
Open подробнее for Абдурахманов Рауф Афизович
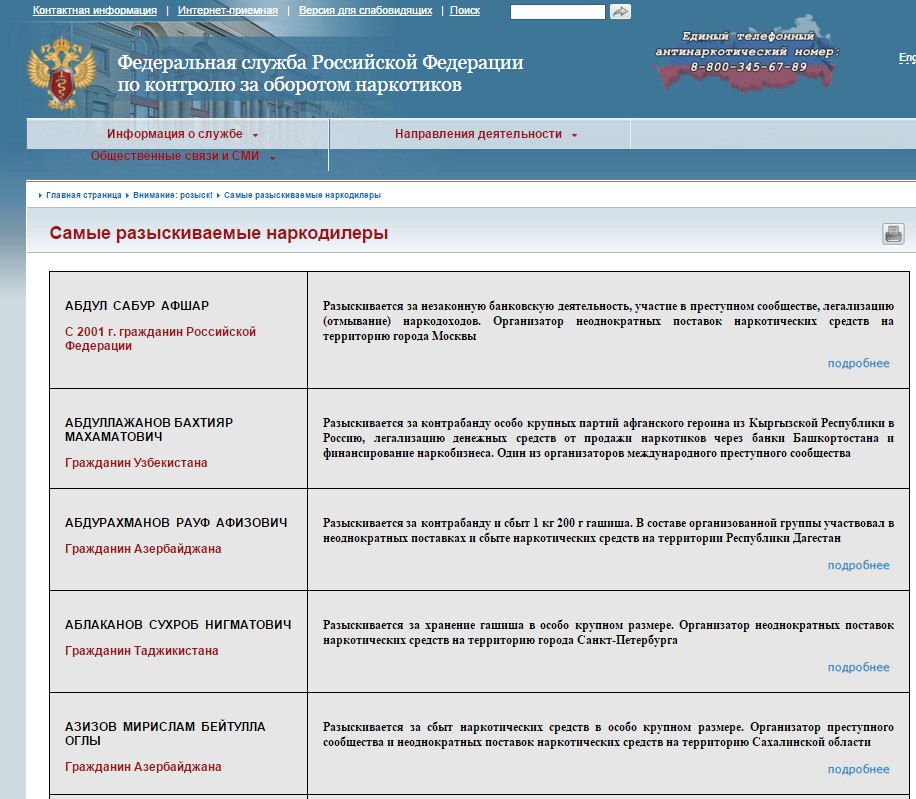(858, 565)
